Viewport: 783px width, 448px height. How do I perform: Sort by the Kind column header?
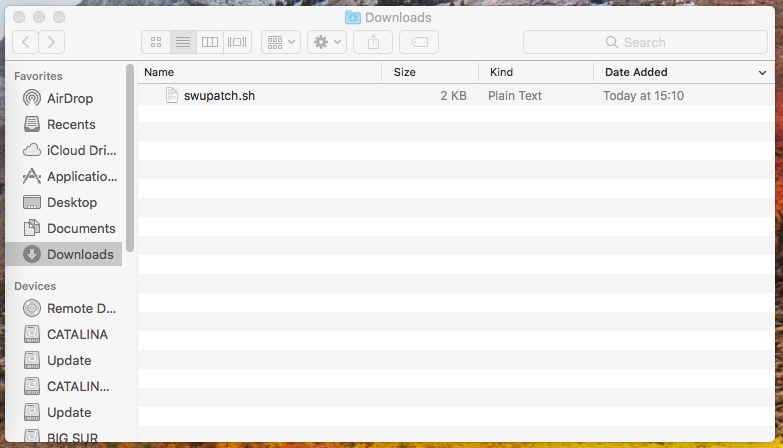click(x=536, y=72)
